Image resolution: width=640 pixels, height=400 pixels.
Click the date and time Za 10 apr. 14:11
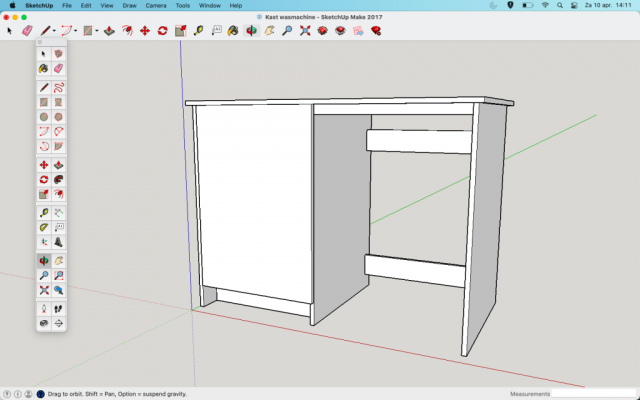608,5
